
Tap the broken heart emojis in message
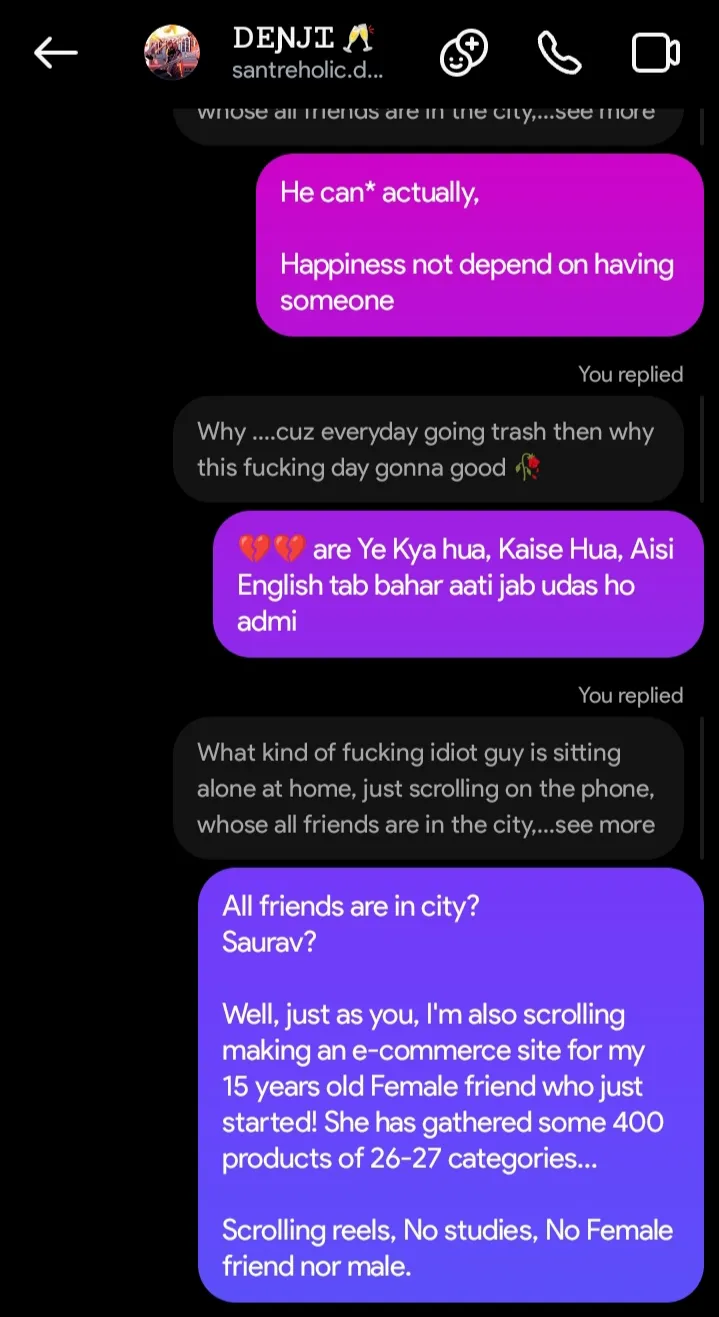[x=271, y=549]
